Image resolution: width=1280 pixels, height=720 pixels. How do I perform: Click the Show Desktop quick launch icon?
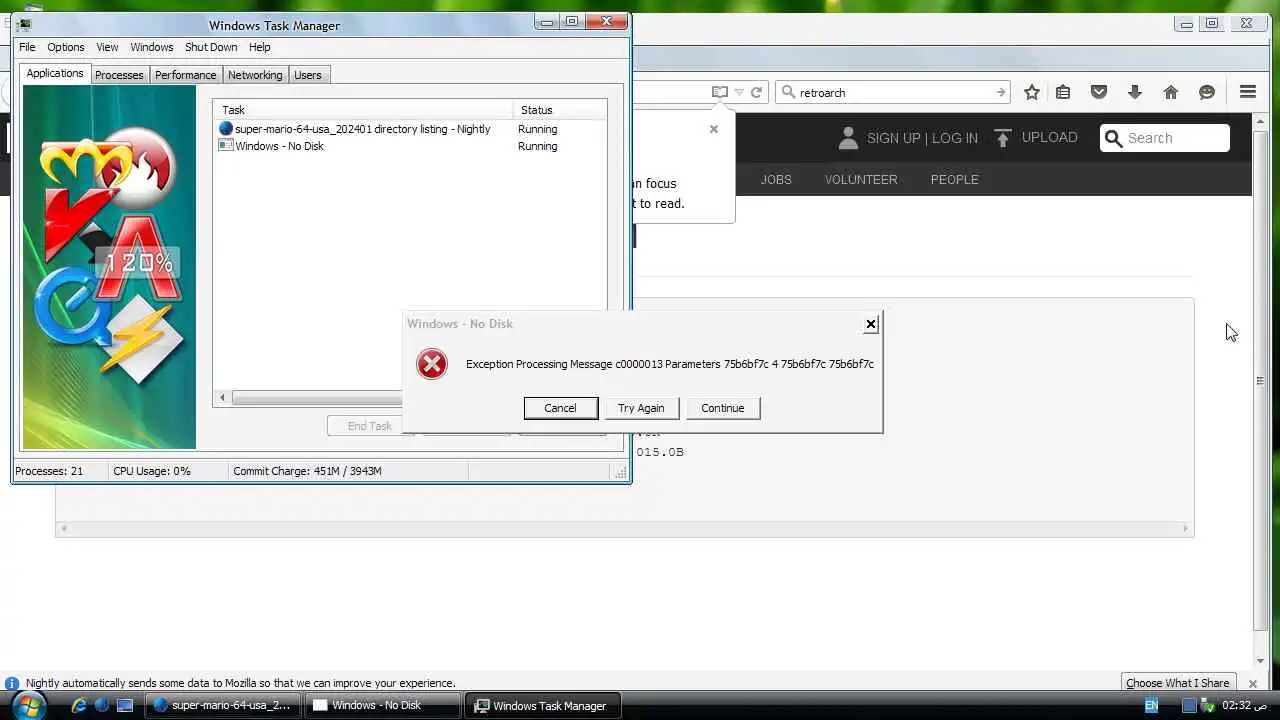tap(125, 705)
